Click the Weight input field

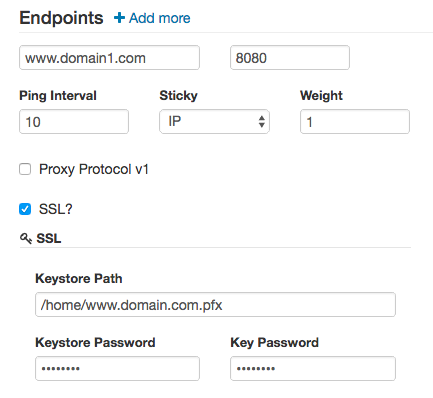355,122
